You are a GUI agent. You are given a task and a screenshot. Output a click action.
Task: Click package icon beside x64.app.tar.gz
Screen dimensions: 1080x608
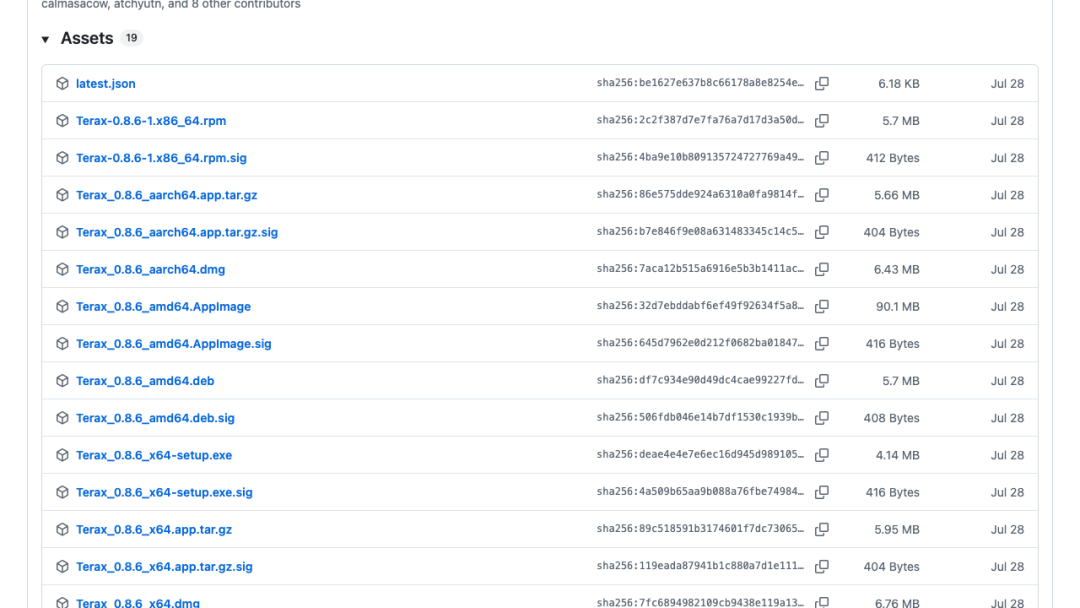62,530
